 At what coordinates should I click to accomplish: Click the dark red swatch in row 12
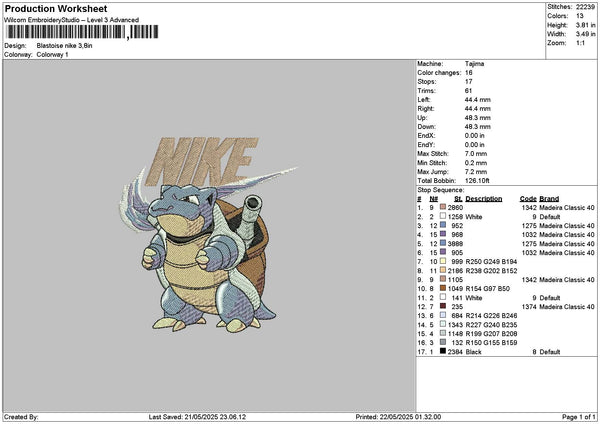click(443, 306)
